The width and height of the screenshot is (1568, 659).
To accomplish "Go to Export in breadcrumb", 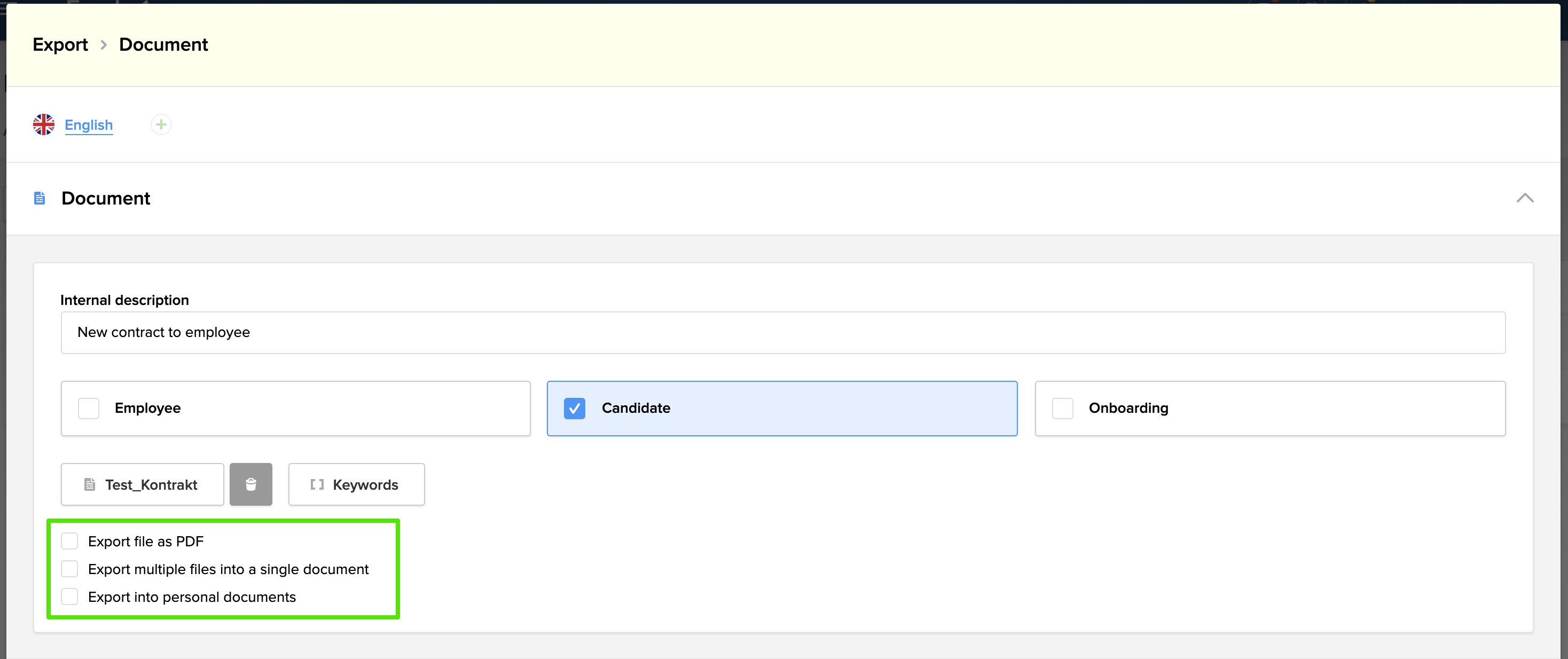I will [60, 45].
